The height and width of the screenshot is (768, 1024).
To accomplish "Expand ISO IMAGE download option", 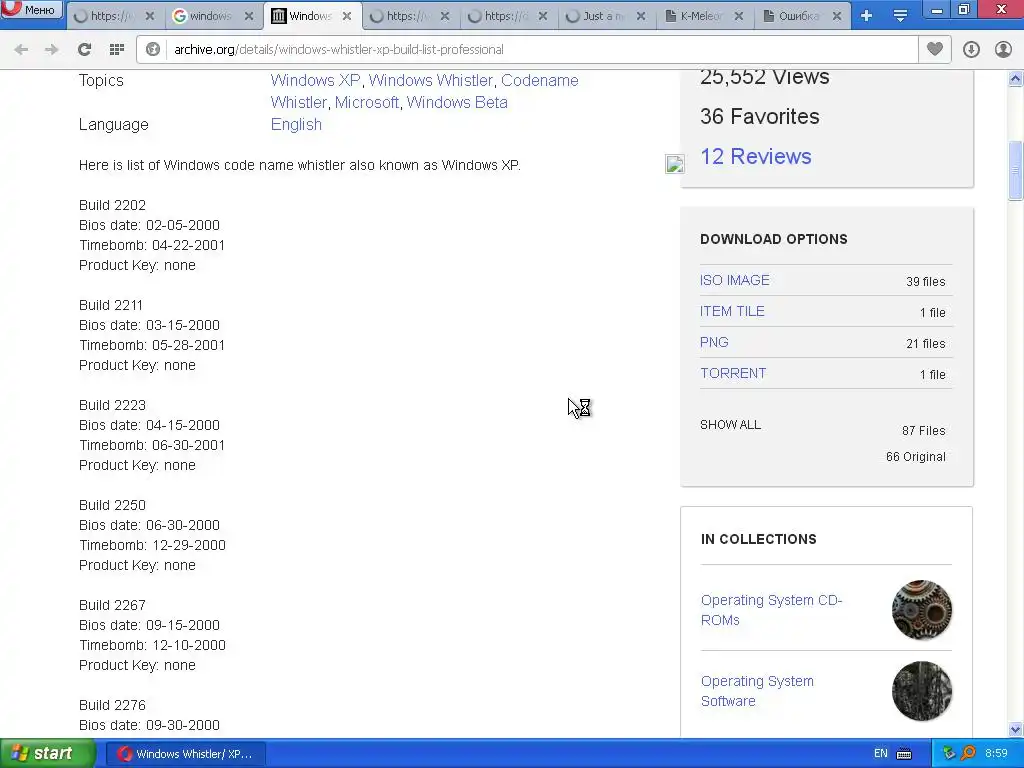I will click(735, 280).
